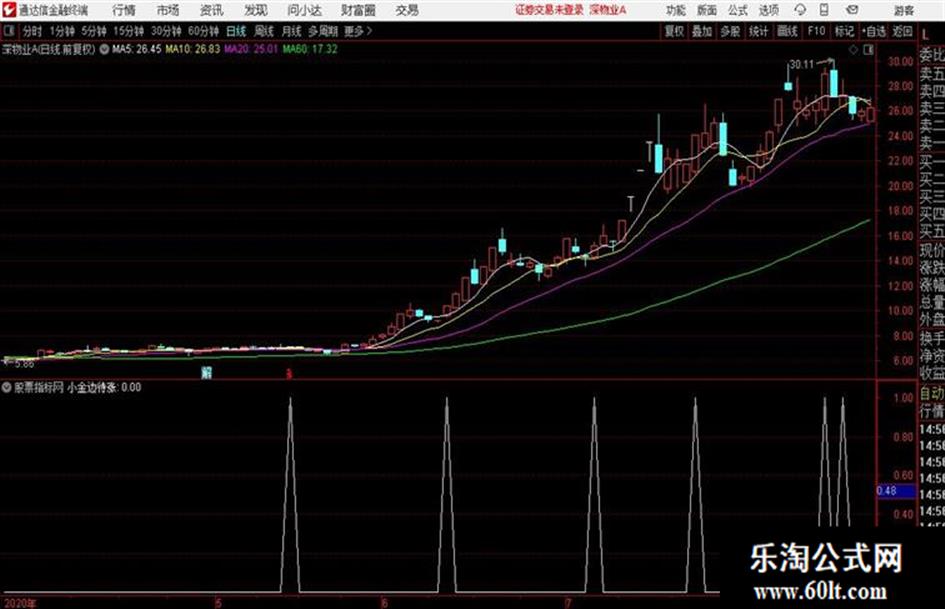Image resolution: width=945 pixels, height=609 pixels.
Task: Open the 行情 menu
Action: pyautogui.click(x=124, y=10)
